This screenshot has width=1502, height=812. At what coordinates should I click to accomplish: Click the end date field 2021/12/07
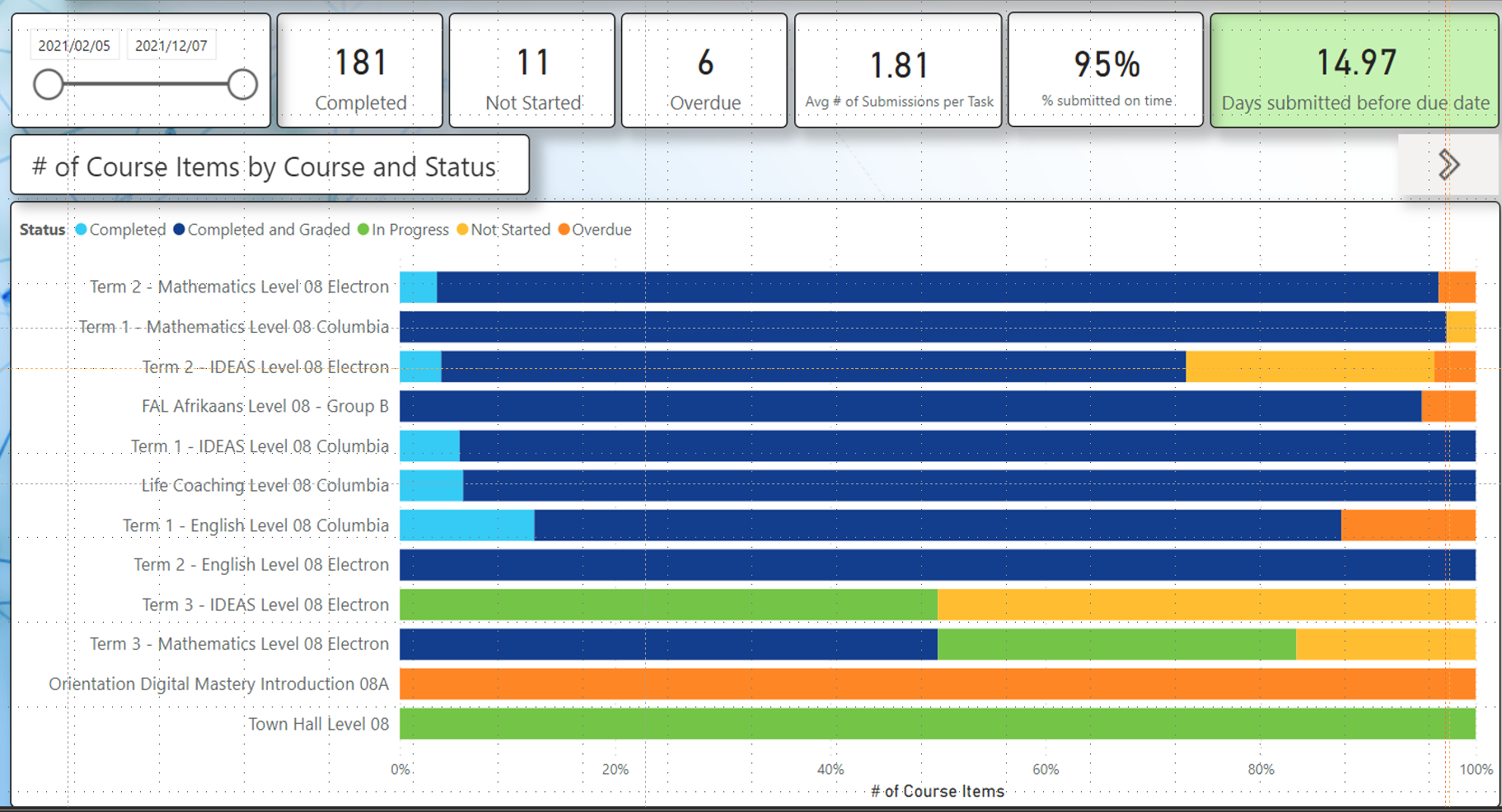click(x=171, y=46)
